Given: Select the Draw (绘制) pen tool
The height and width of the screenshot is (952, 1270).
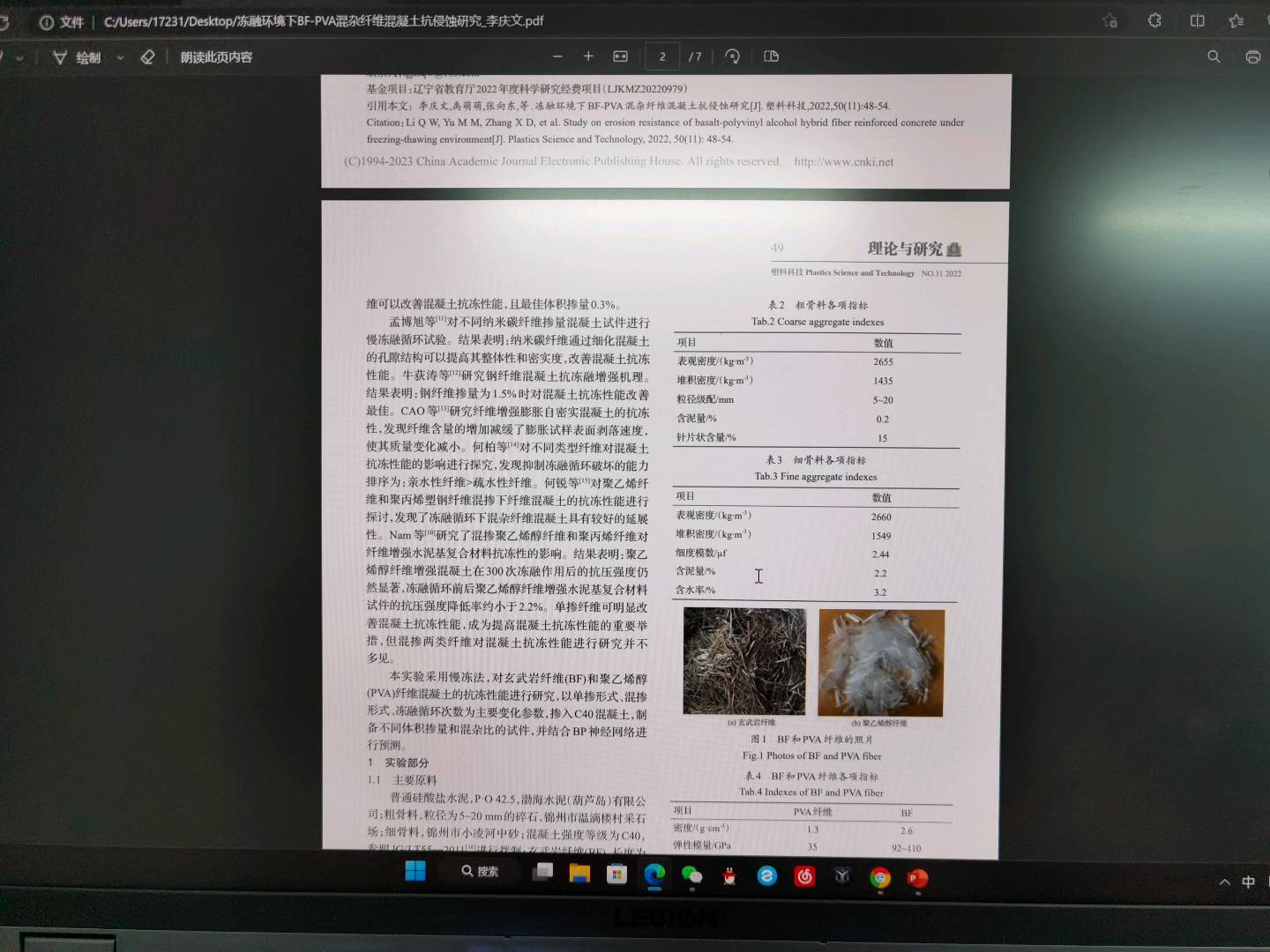Looking at the screenshot, I should 78,58.
